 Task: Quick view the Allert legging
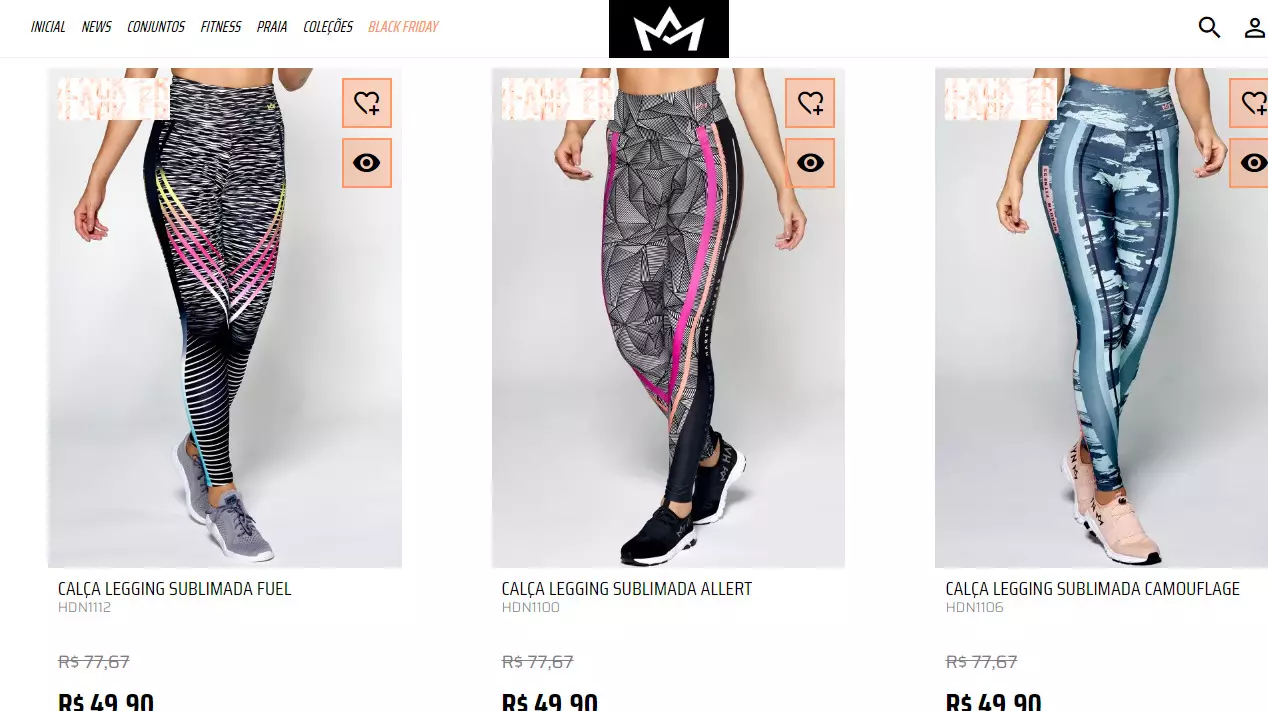pos(810,163)
